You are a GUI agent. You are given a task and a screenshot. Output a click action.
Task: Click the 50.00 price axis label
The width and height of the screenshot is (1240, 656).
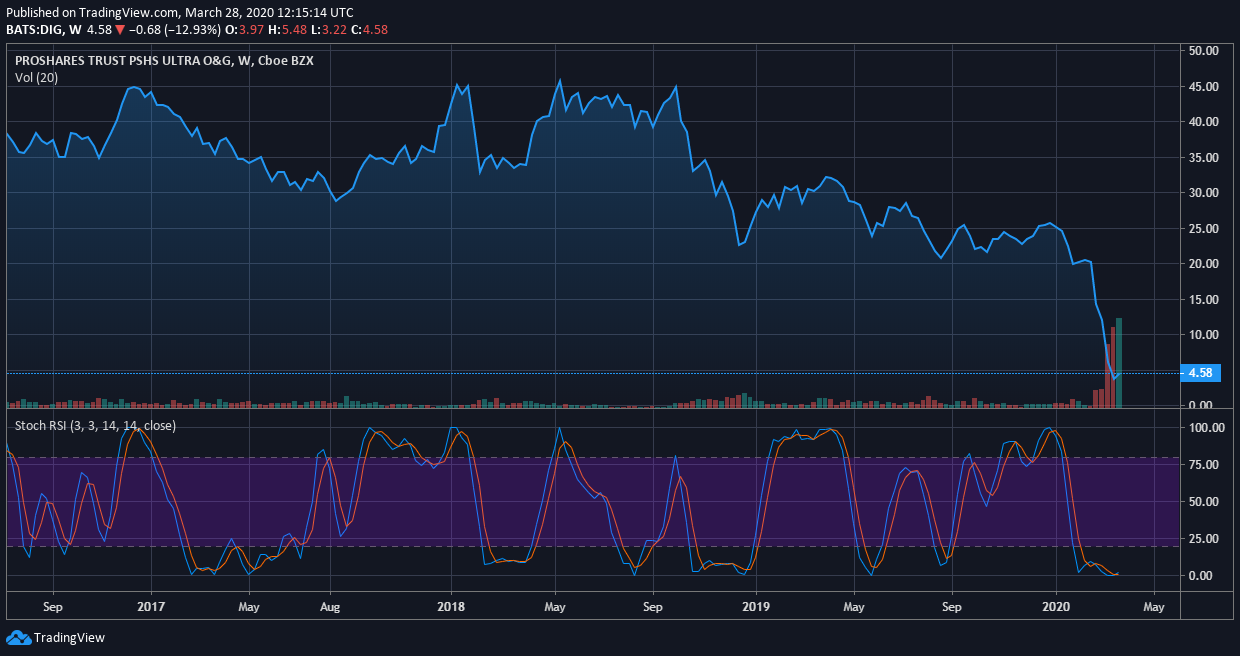pyautogui.click(x=1203, y=50)
